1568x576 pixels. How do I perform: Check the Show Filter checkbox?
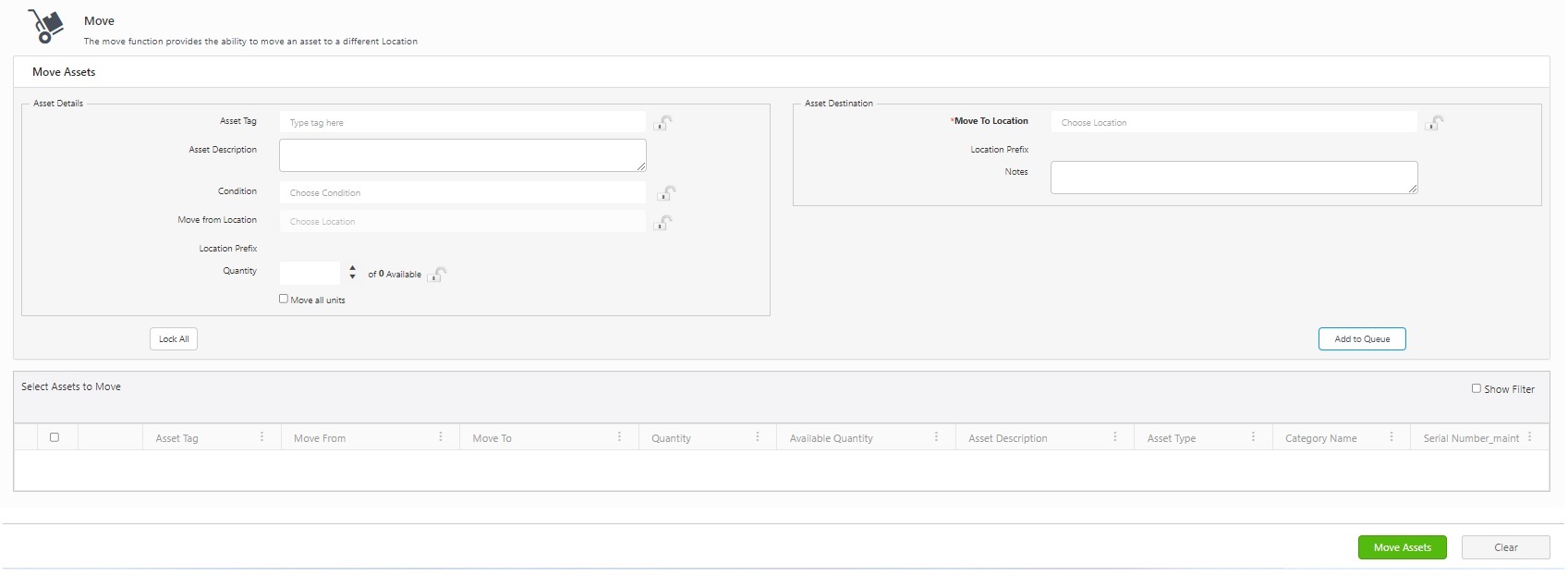coord(1477,388)
